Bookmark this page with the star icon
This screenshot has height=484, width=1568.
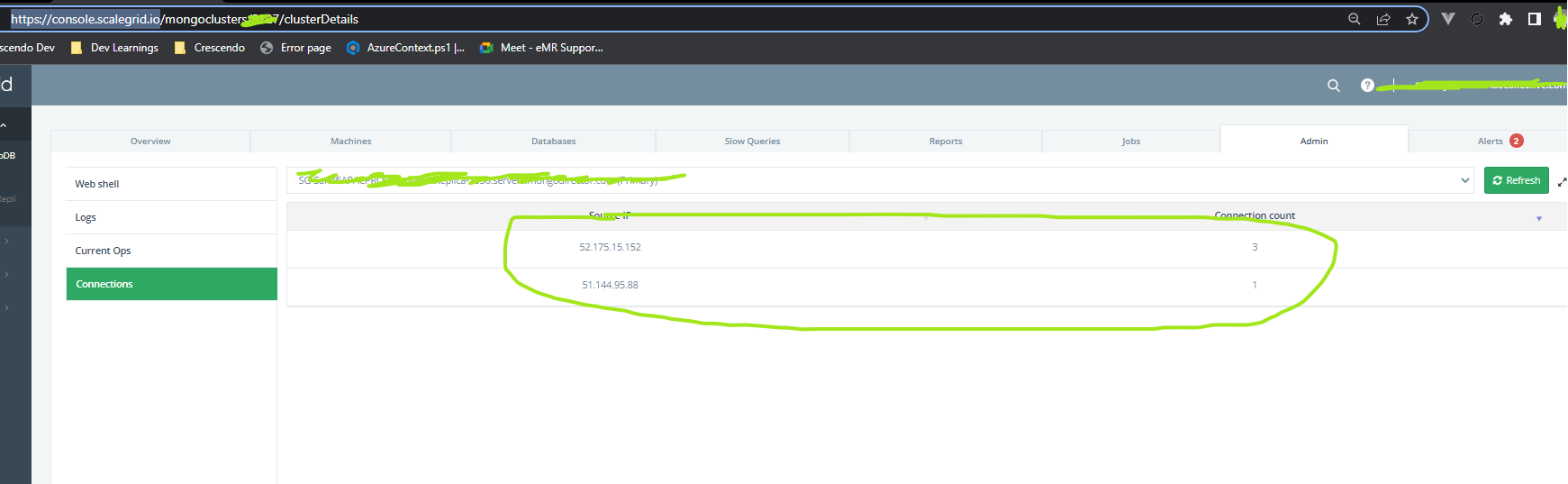(x=1412, y=19)
